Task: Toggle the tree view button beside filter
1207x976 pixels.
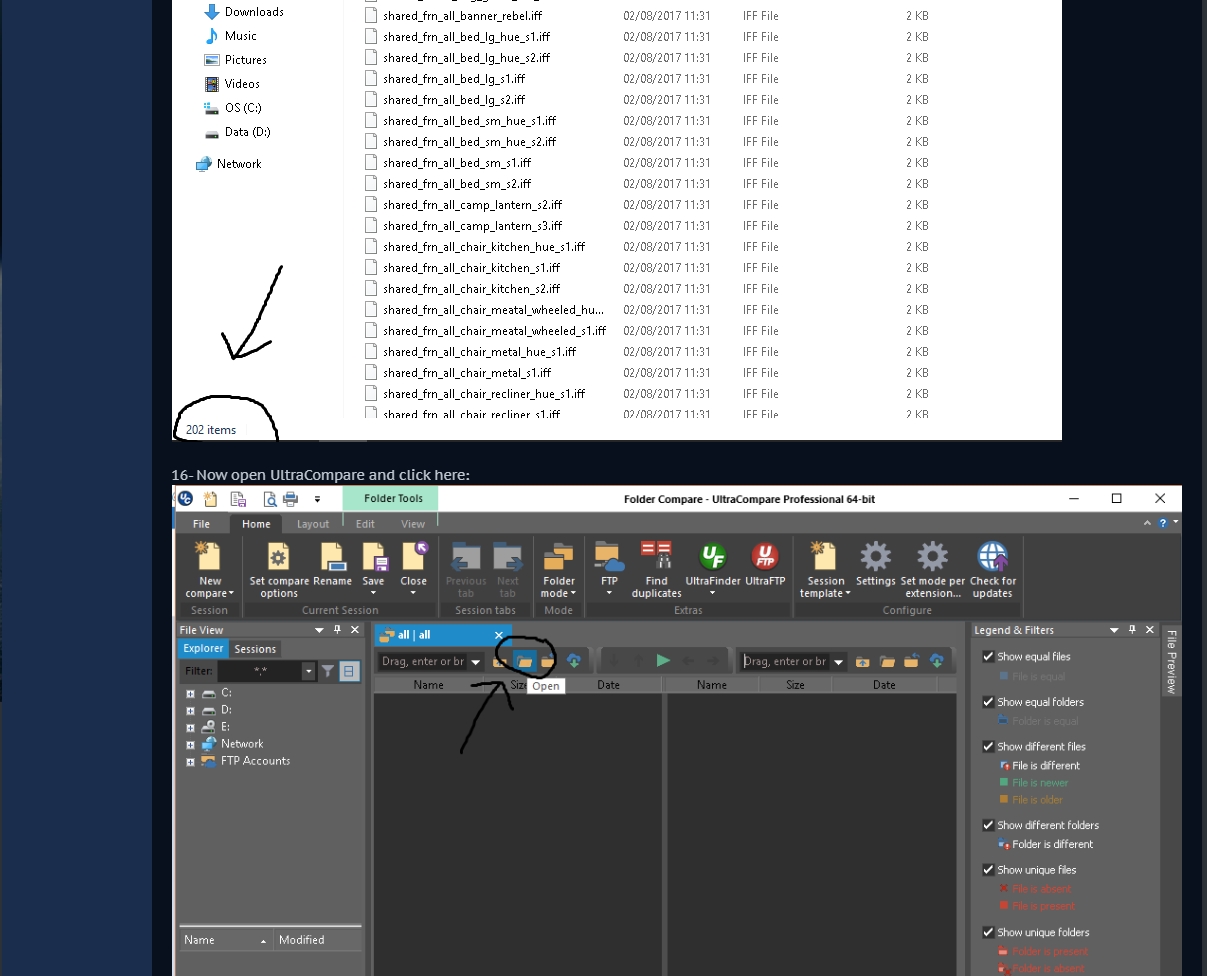Action: [x=348, y=672]
